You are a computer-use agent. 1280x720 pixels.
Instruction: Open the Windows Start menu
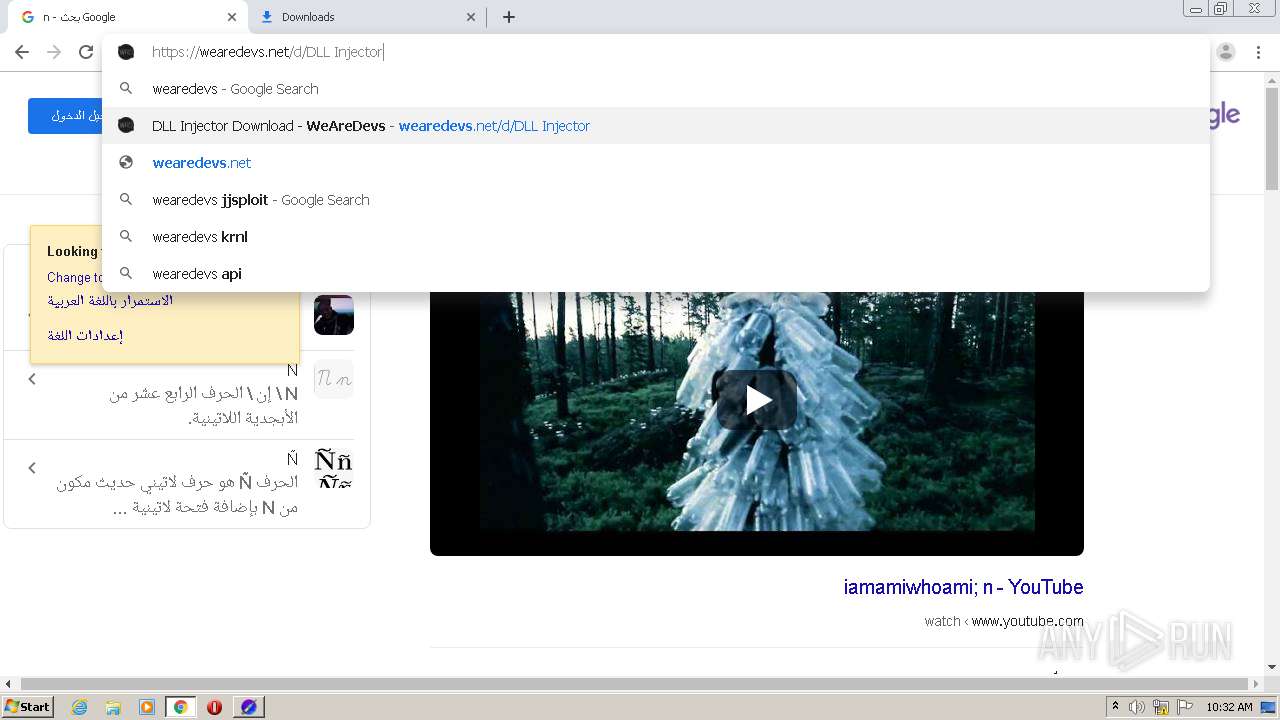point(28,707)
